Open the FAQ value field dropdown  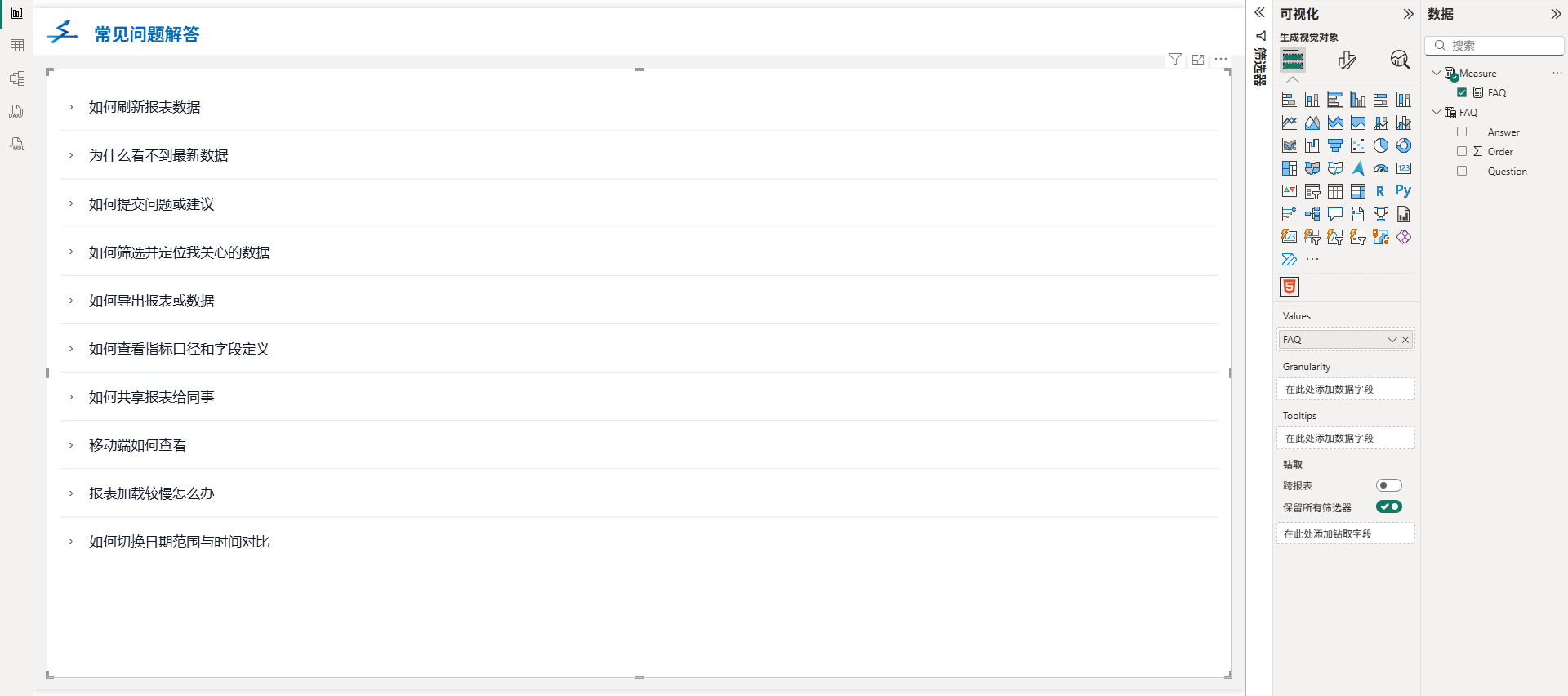[1392, 340]
